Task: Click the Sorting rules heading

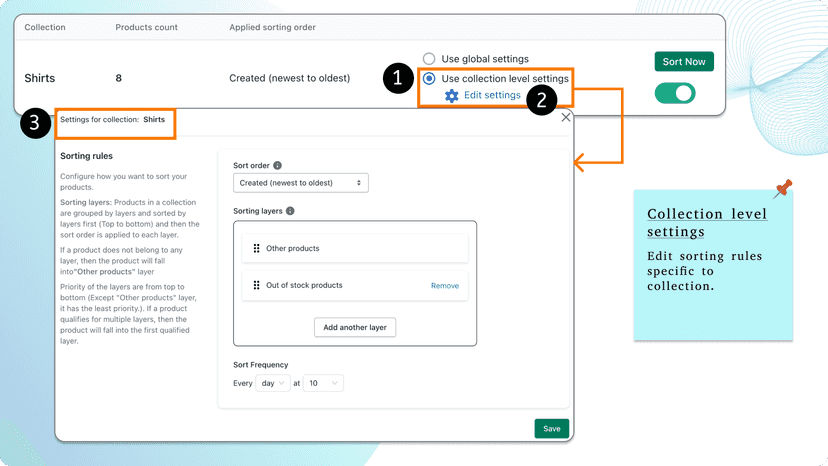Action: 86,156
